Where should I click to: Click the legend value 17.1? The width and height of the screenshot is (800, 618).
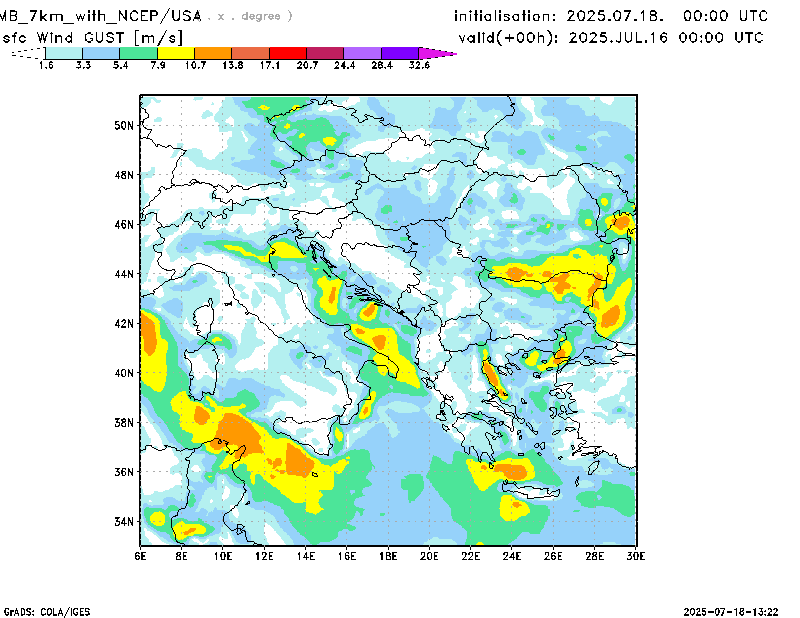pyautogui.click(x=270, y=65)
